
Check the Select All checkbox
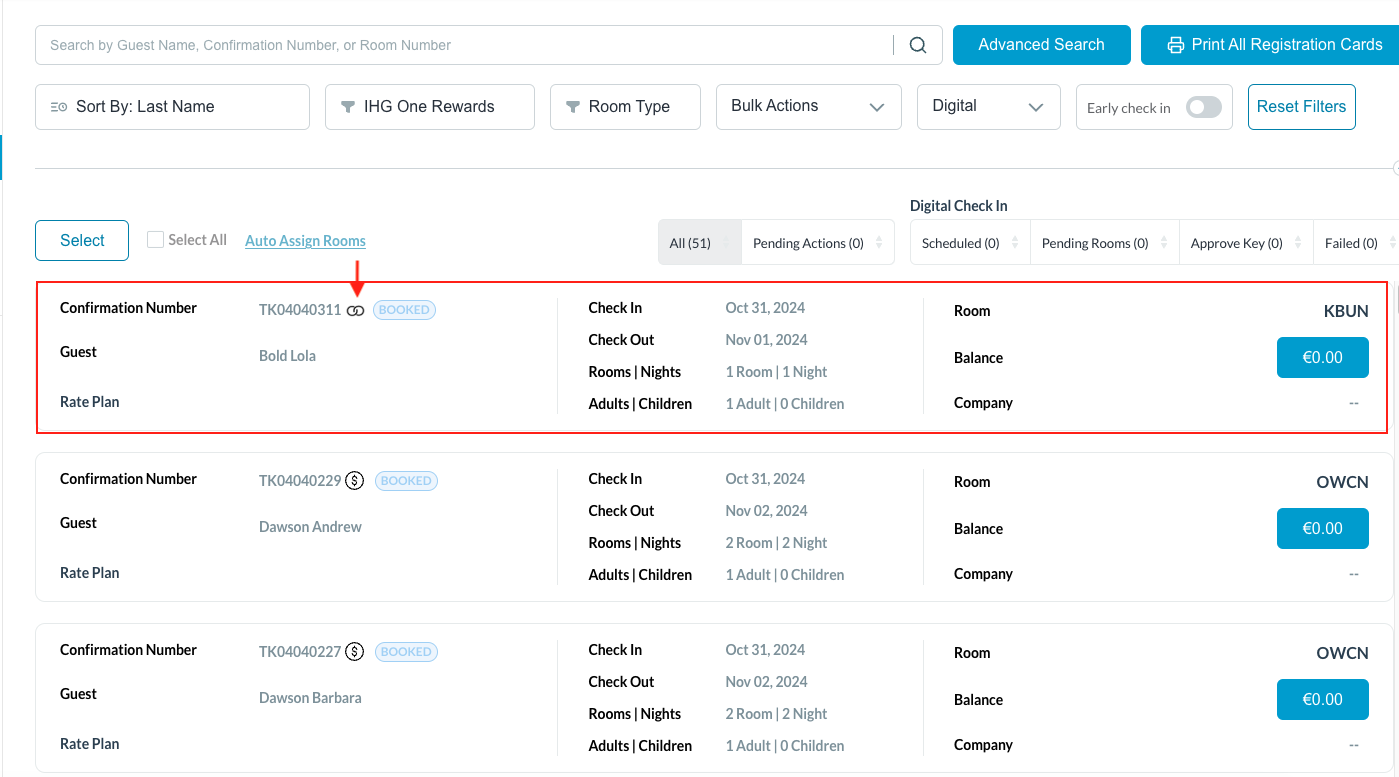coord(155,240)
